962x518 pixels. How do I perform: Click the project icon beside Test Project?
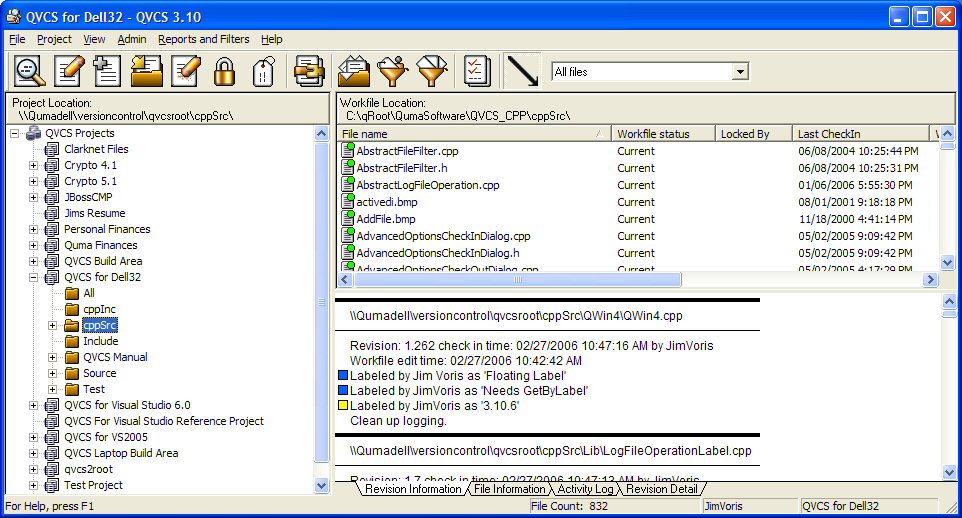(x=52, y=485)
